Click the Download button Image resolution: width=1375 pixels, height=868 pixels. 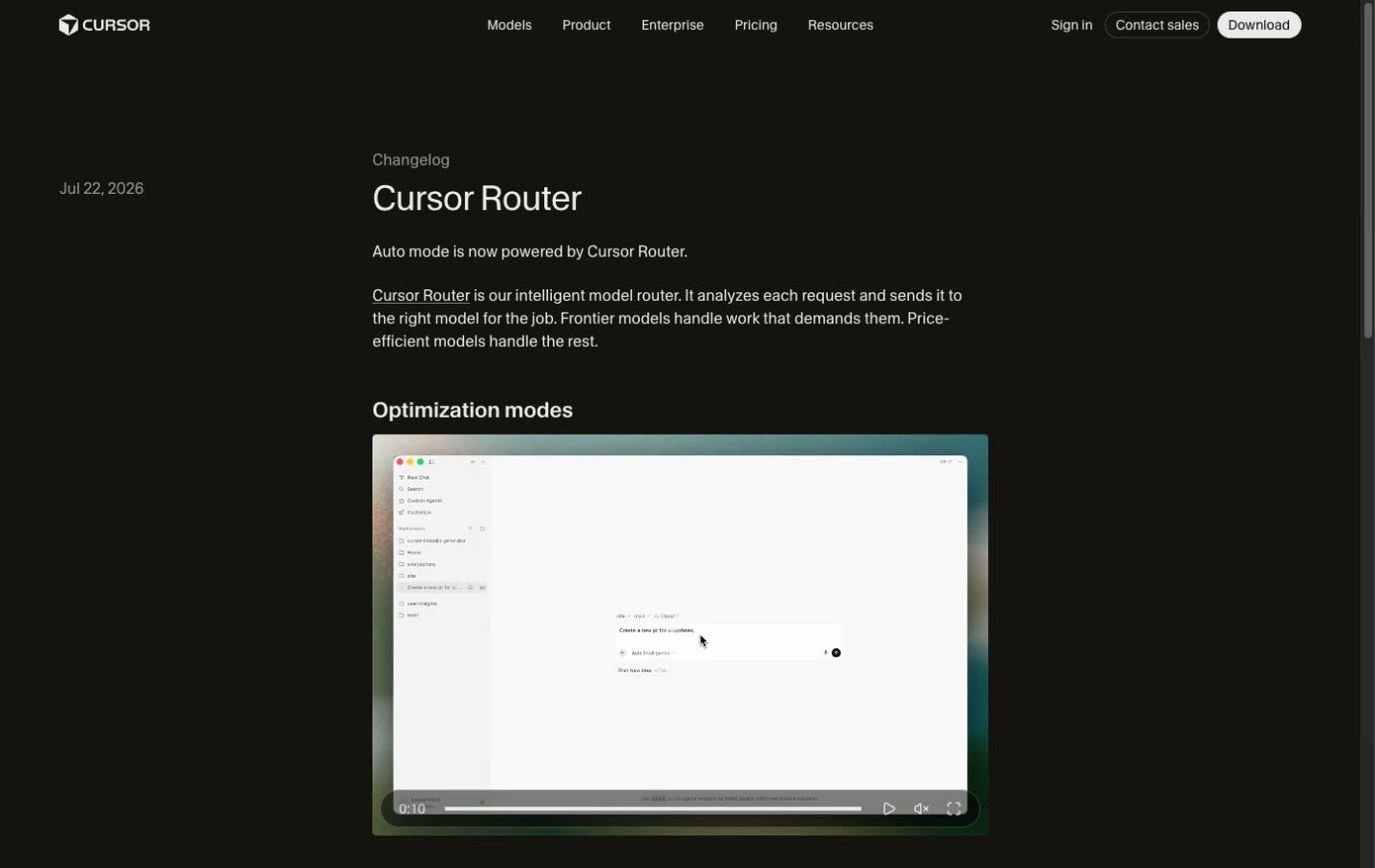(x=1258, y=25)
